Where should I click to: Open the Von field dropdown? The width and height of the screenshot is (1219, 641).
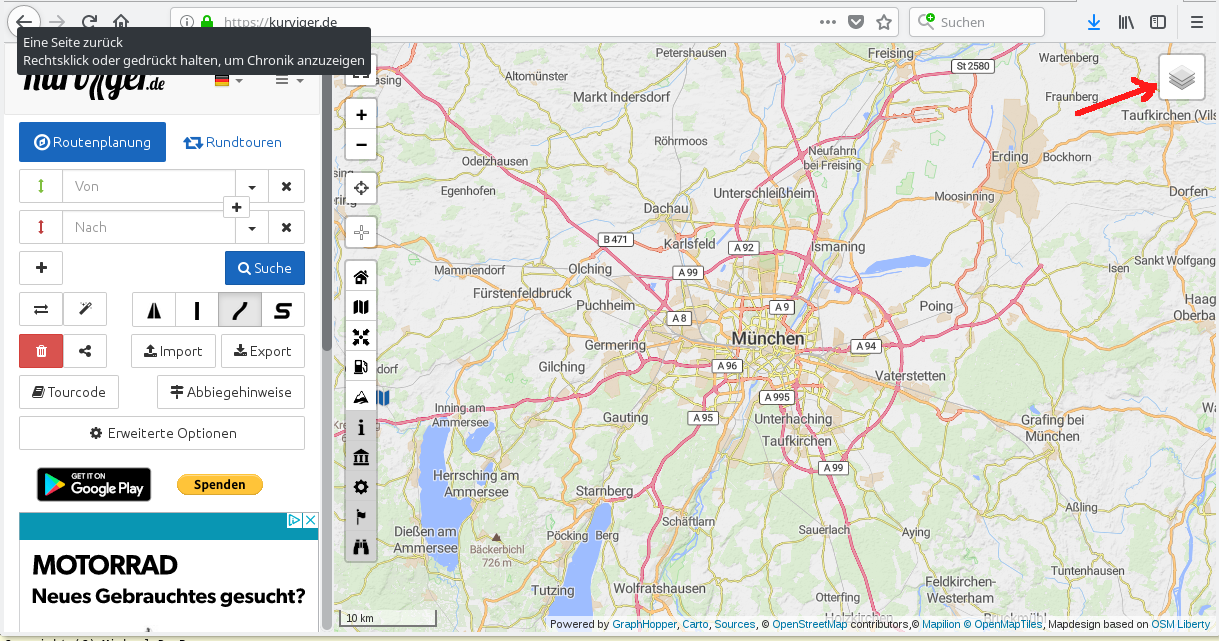coord(252,186)
